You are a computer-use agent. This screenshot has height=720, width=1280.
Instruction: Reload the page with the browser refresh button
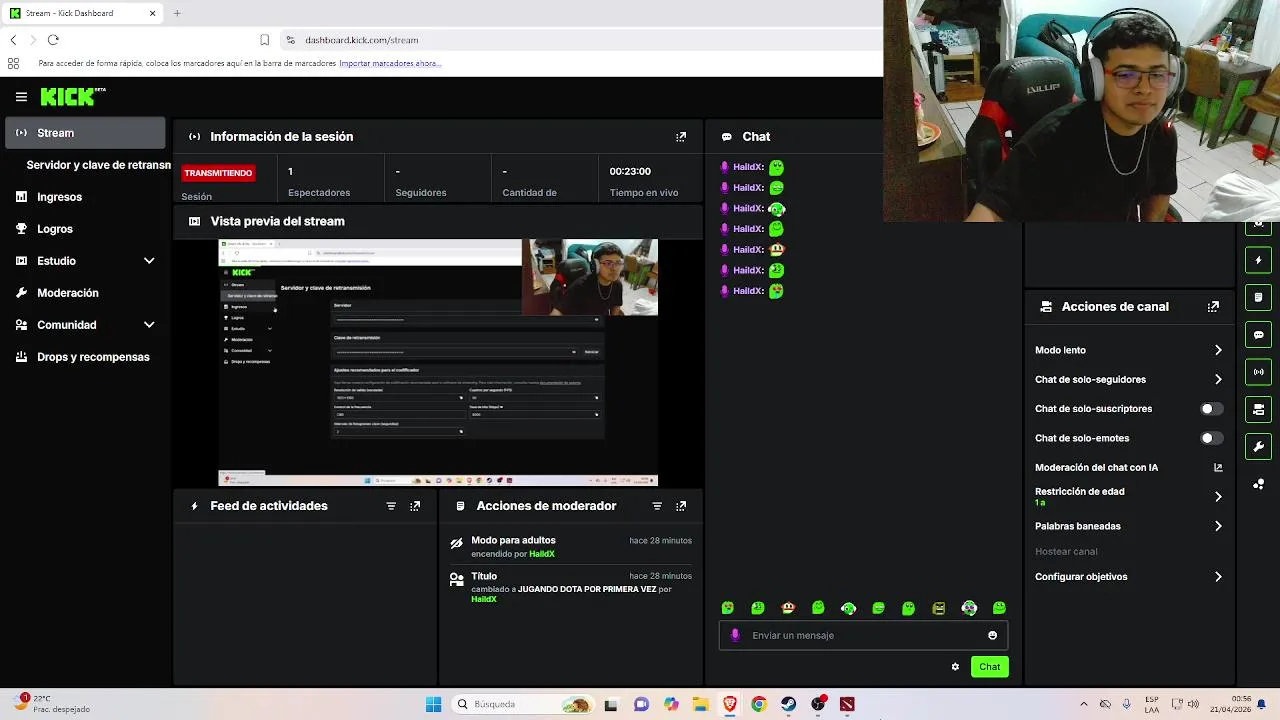53,40
